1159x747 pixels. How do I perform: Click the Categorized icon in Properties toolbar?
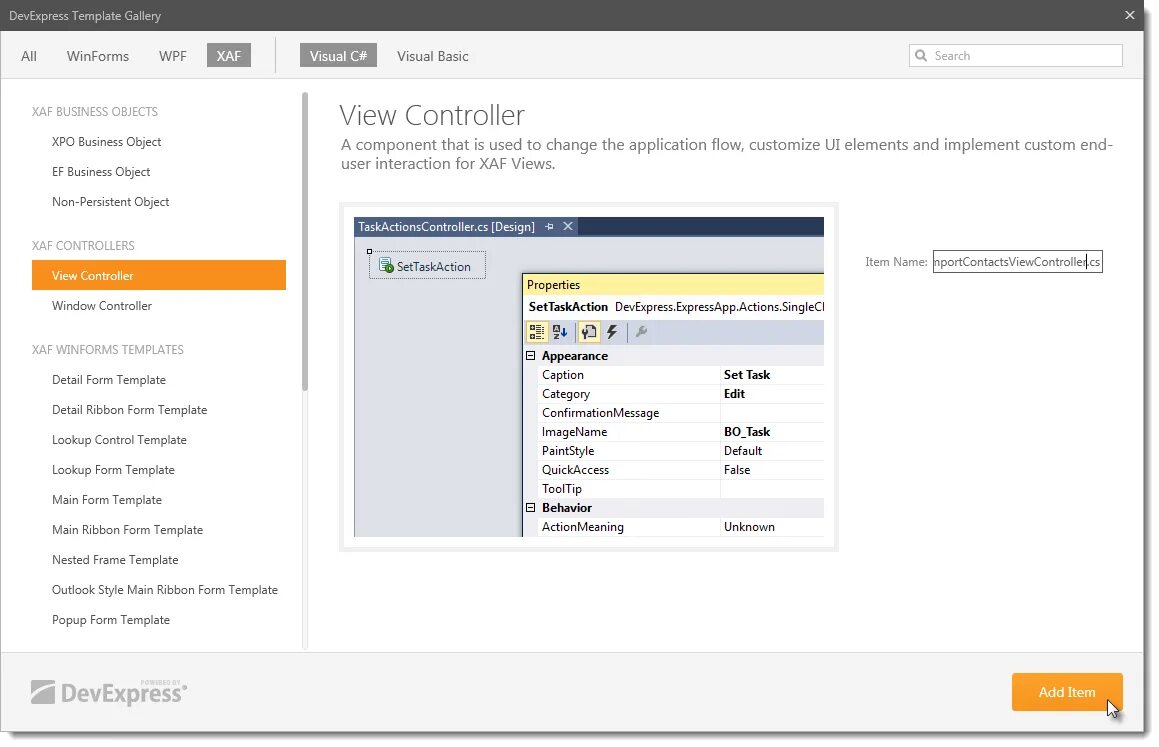(x=537, y=332)
